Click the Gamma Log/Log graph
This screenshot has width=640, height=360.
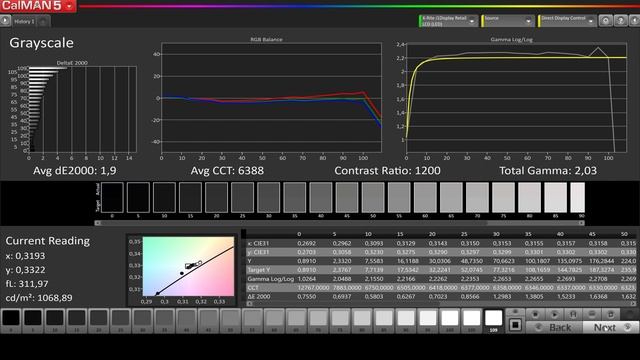pos(516,97)
